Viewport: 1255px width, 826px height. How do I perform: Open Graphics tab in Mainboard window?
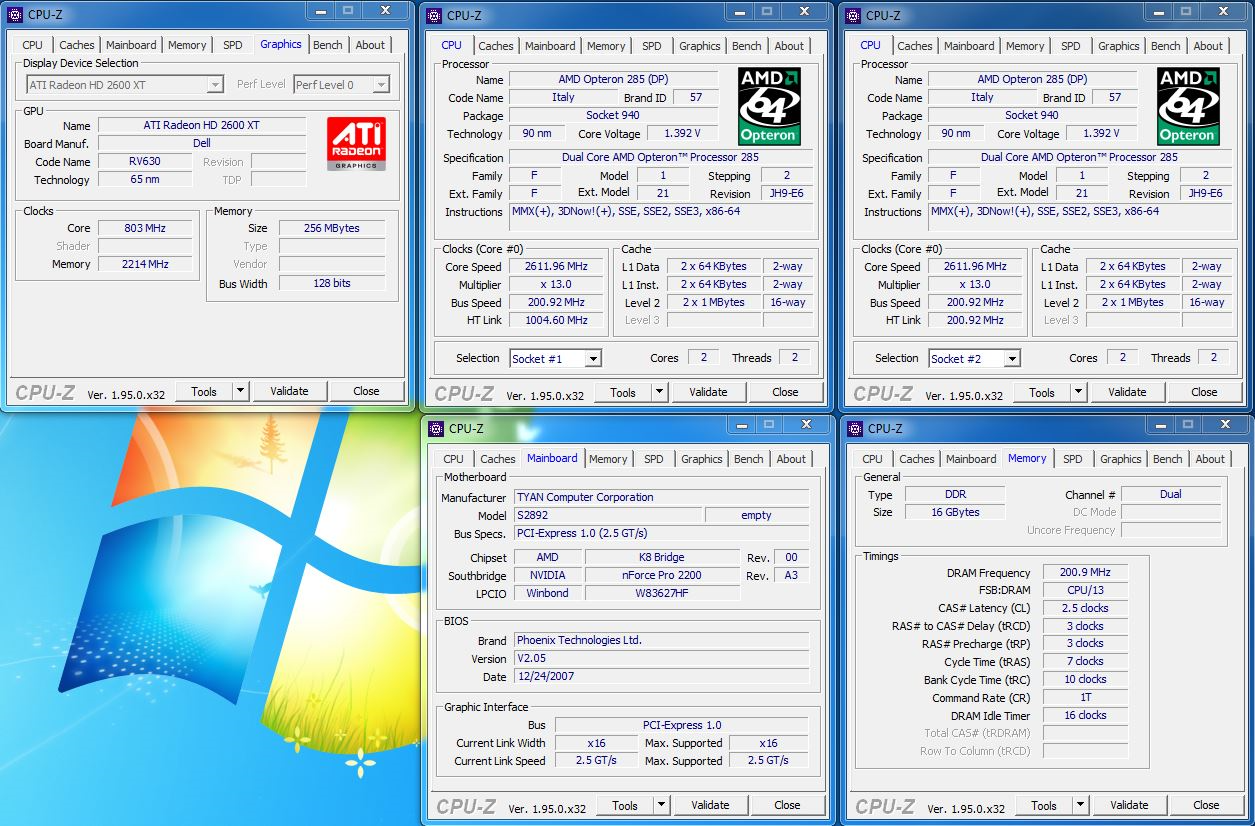click(701, 459)
